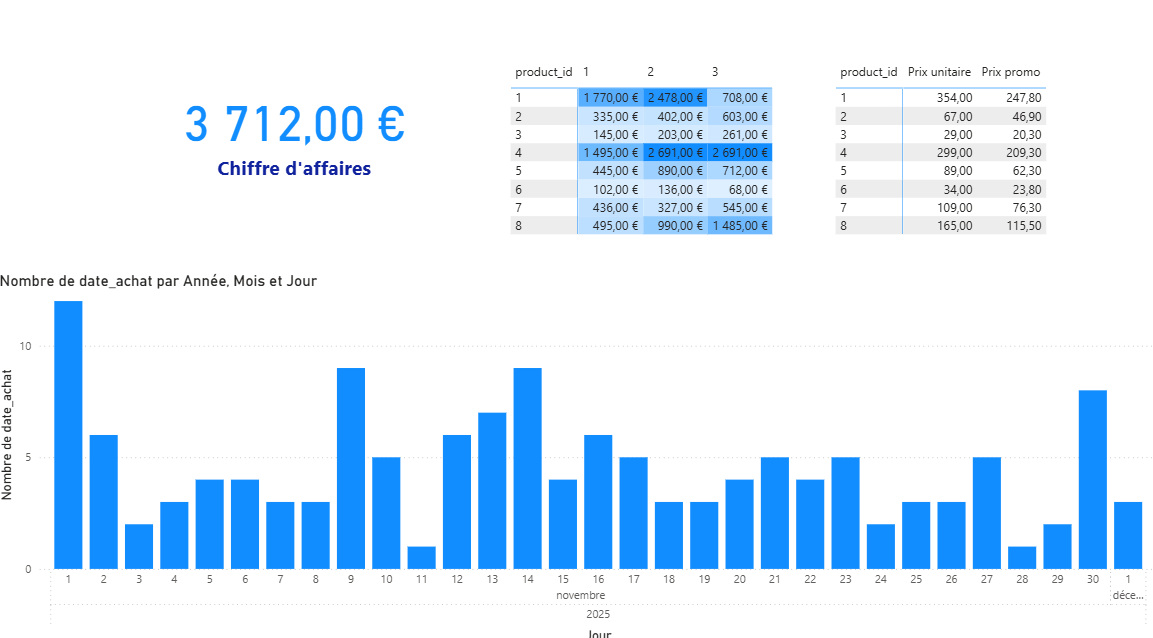Select the 2 478,00 € matrix cell

pyautogui.click(x=675, y=98)
